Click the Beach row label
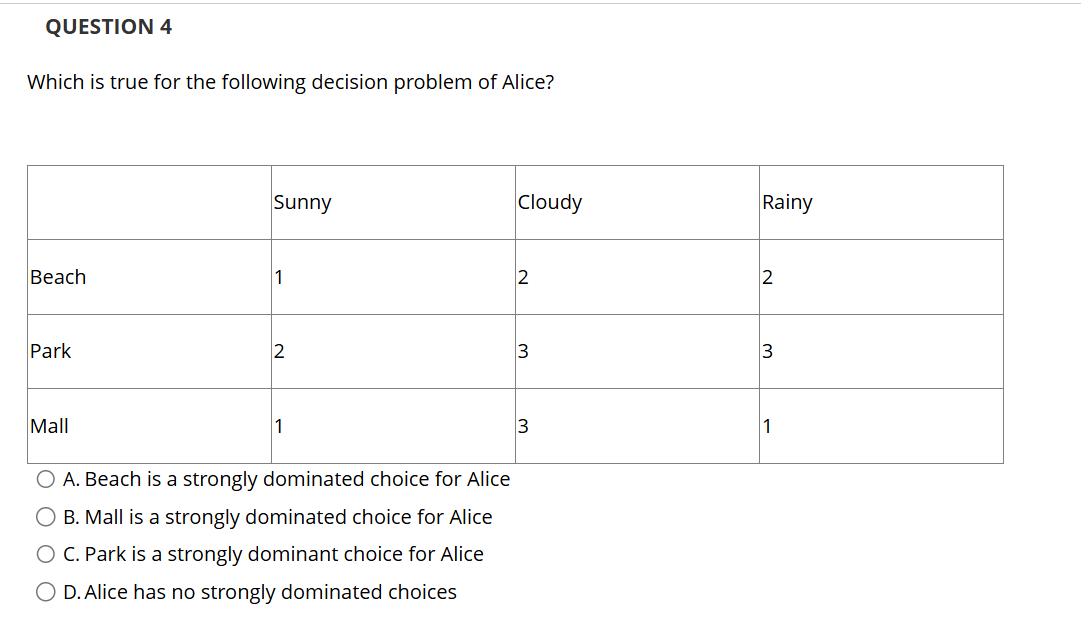Image resolution: width=1081 pixels, height=622 pixels. click(58, 277)
